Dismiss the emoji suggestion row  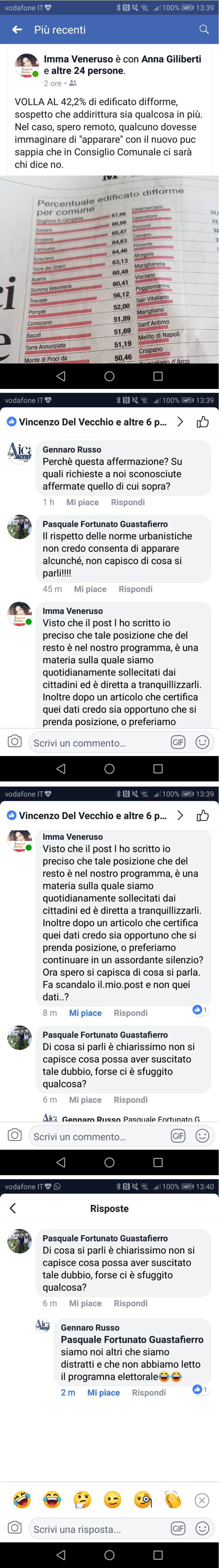click(x=202, y=1500)
